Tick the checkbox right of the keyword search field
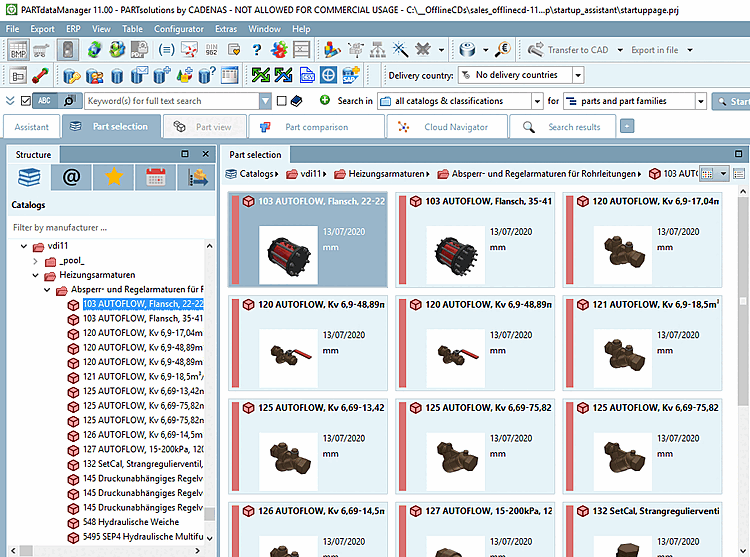 [282, 101]
